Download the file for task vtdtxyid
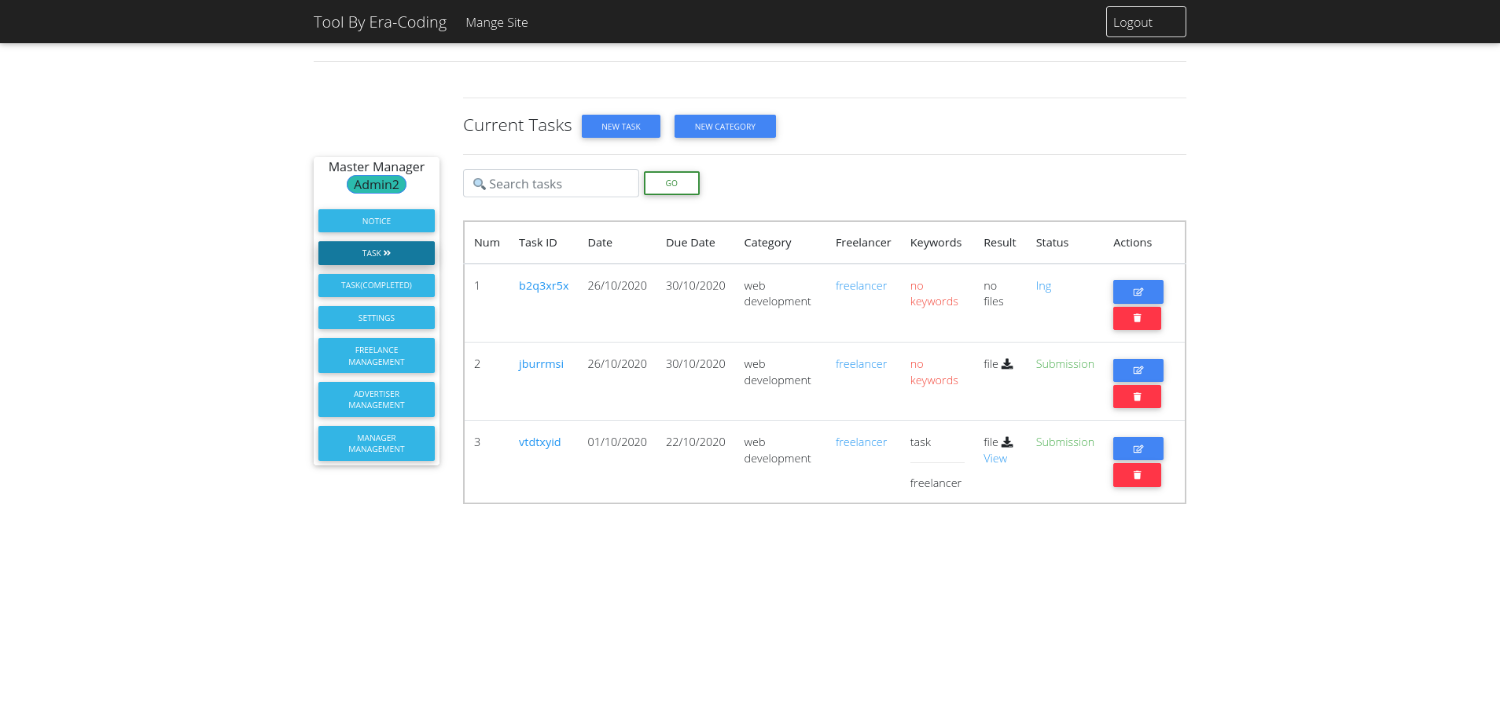This screenshot has height=720, width=1500. click(1007, 442)
